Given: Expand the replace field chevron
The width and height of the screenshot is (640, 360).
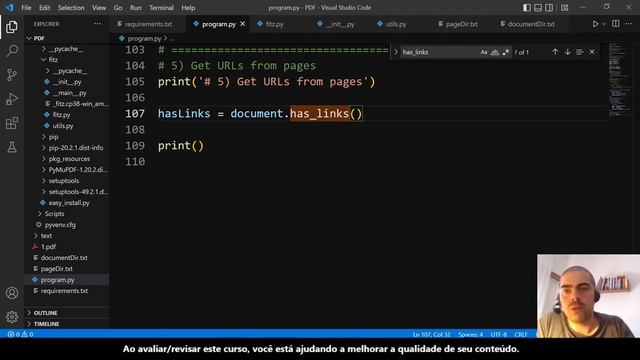Looking at the screenshot, I should pos(396,52).
